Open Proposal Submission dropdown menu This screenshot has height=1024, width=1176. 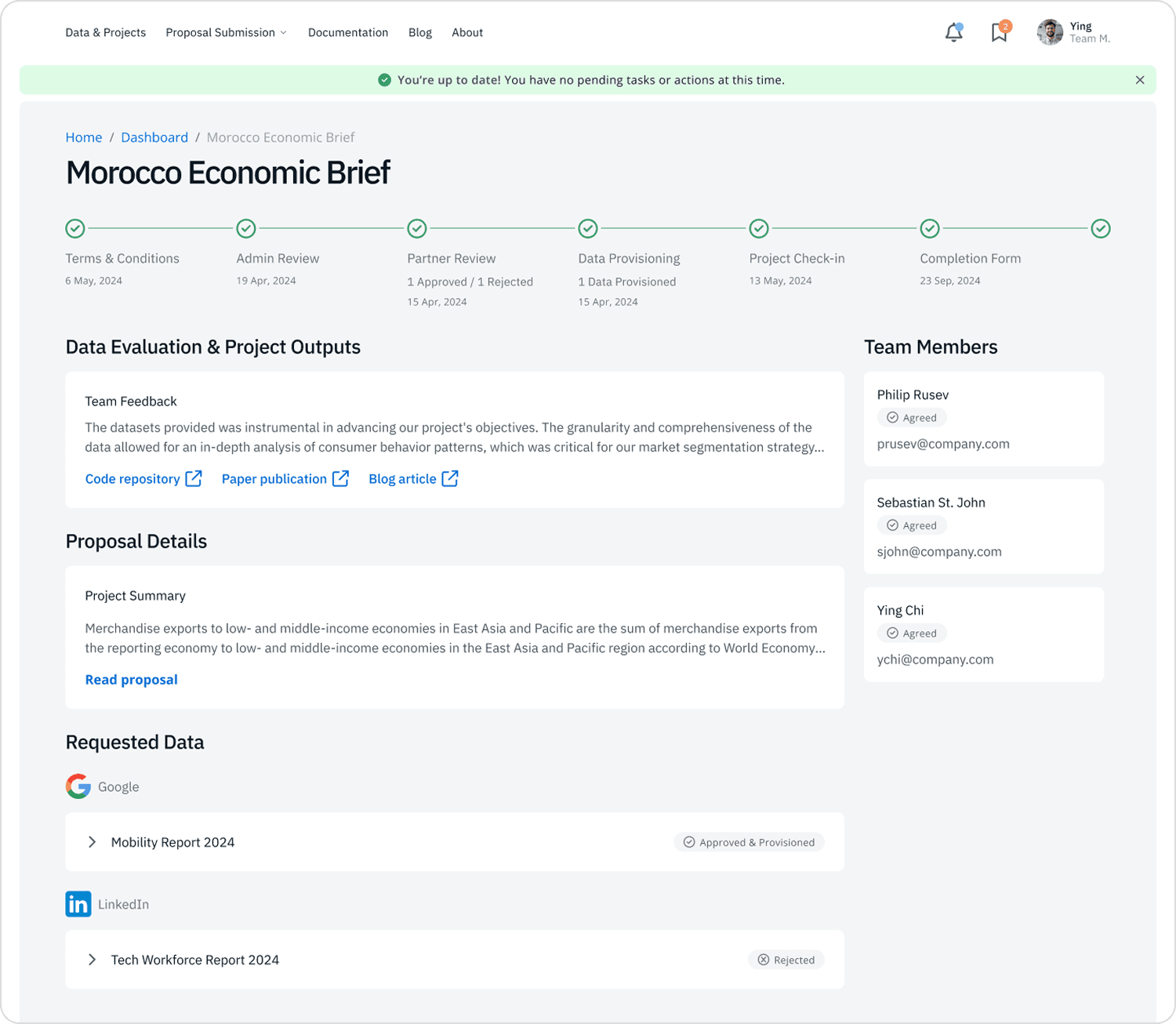coord(227,32)
